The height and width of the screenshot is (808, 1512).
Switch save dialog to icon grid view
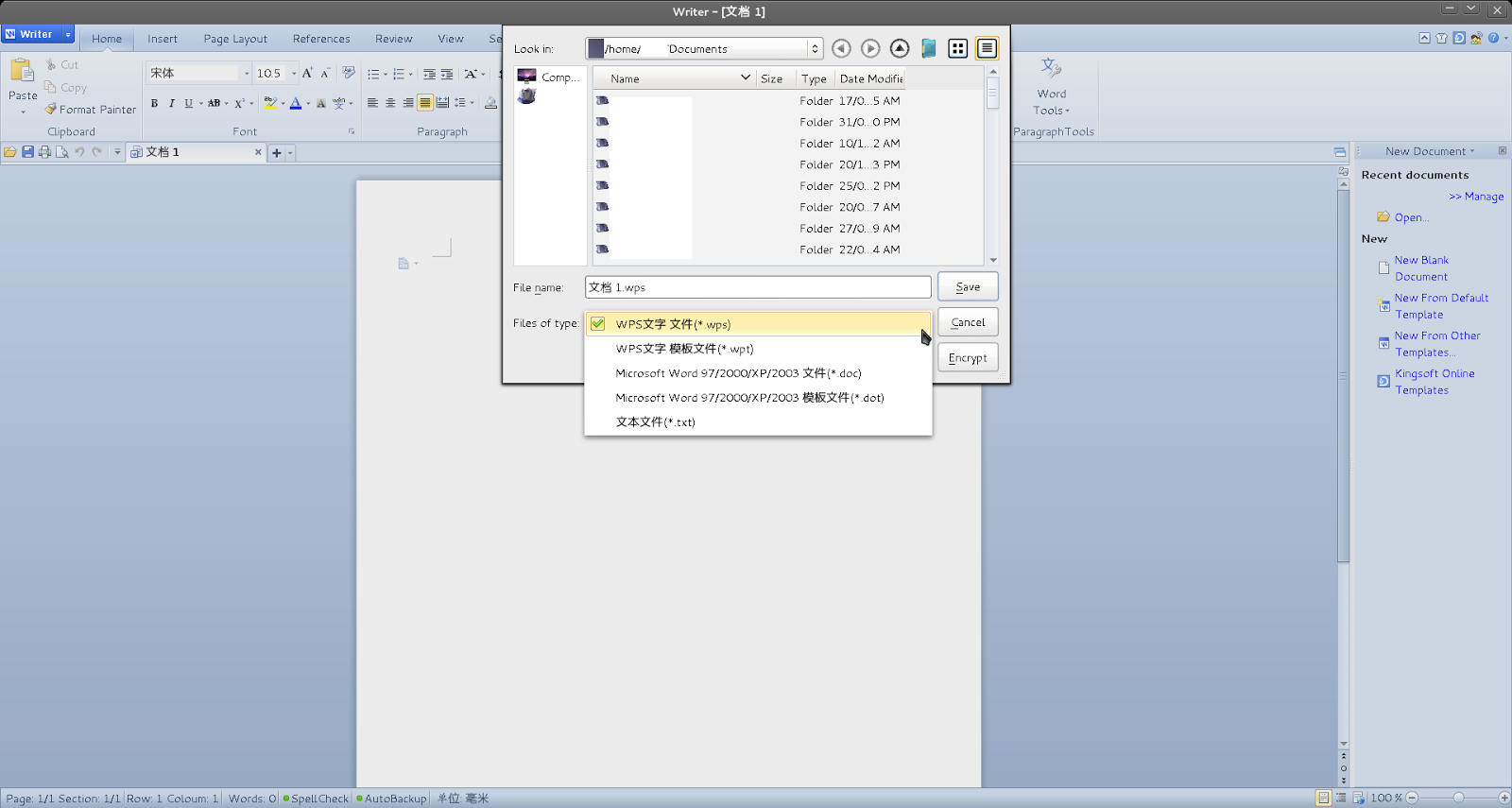(958, 48)
